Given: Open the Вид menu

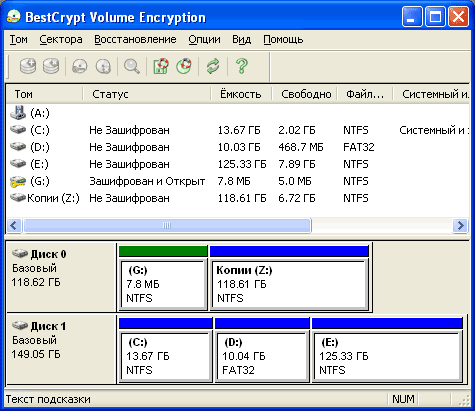Looking at the screenshot, I should click(x=242, y=40).
